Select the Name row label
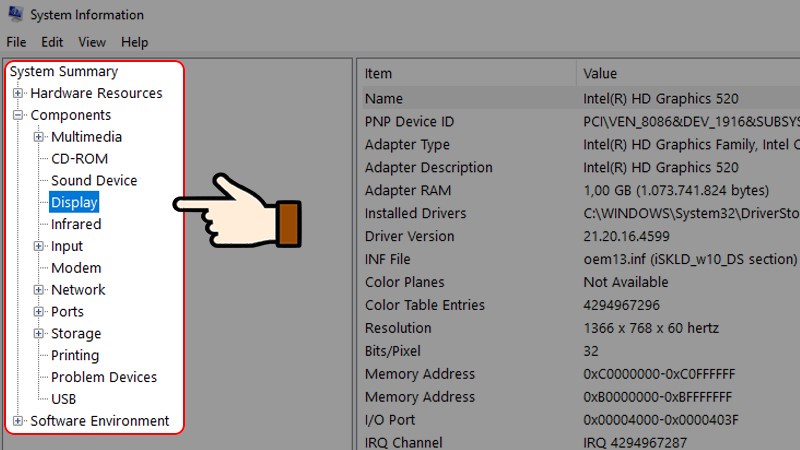The width and height of the screenshot is (800, 450). click(384, 98)
